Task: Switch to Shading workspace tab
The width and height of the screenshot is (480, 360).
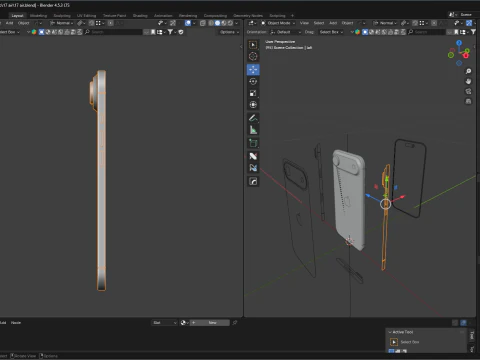Action: 140,16
